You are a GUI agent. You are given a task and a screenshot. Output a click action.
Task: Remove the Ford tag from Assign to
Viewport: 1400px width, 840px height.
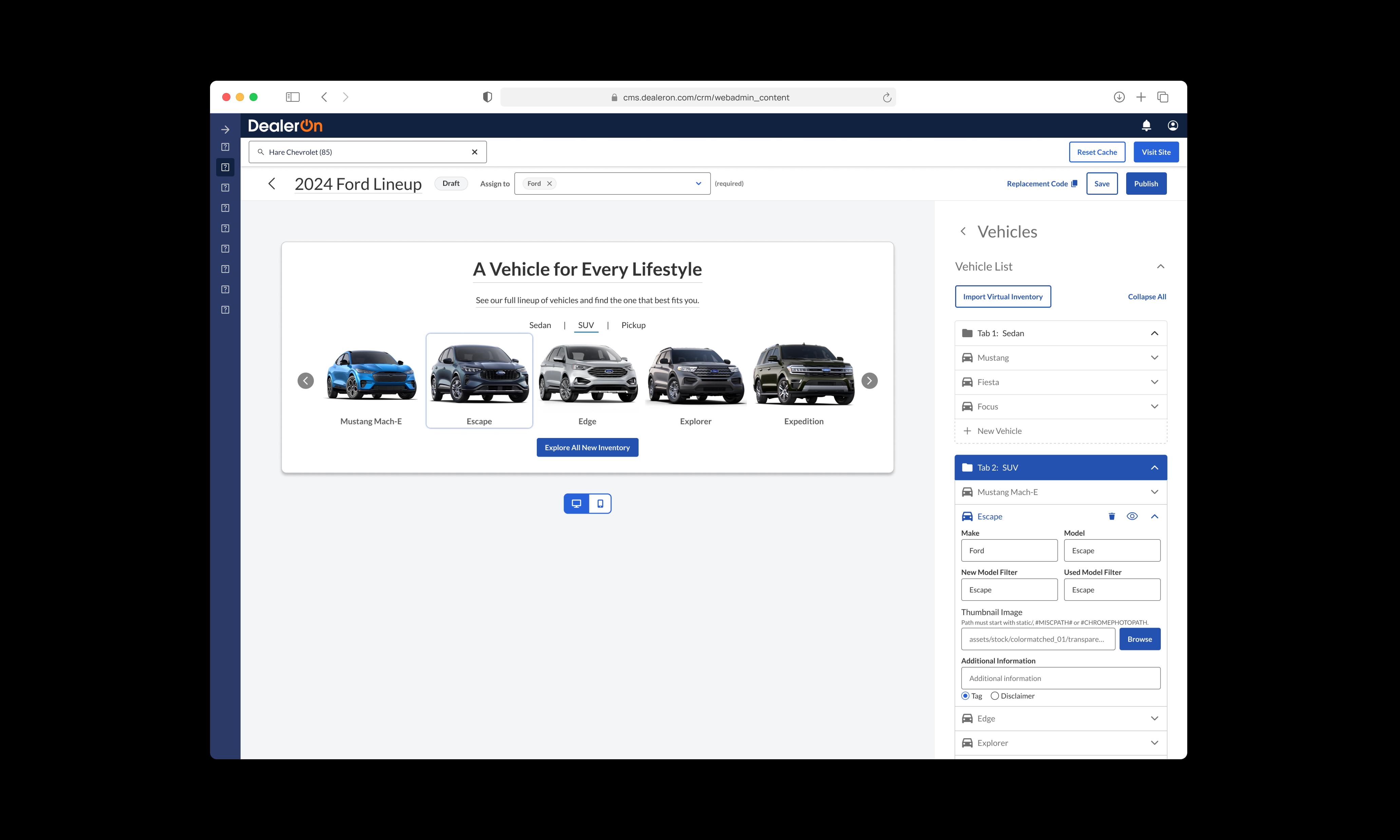click(x=549, y=184)
